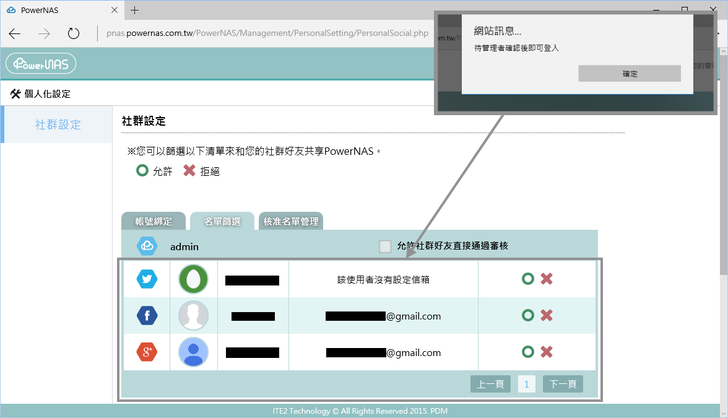The height and width of the screenshot is (418, 728).
Task: Switch to the 核准名單管理 tab
Action: (290, 221)
